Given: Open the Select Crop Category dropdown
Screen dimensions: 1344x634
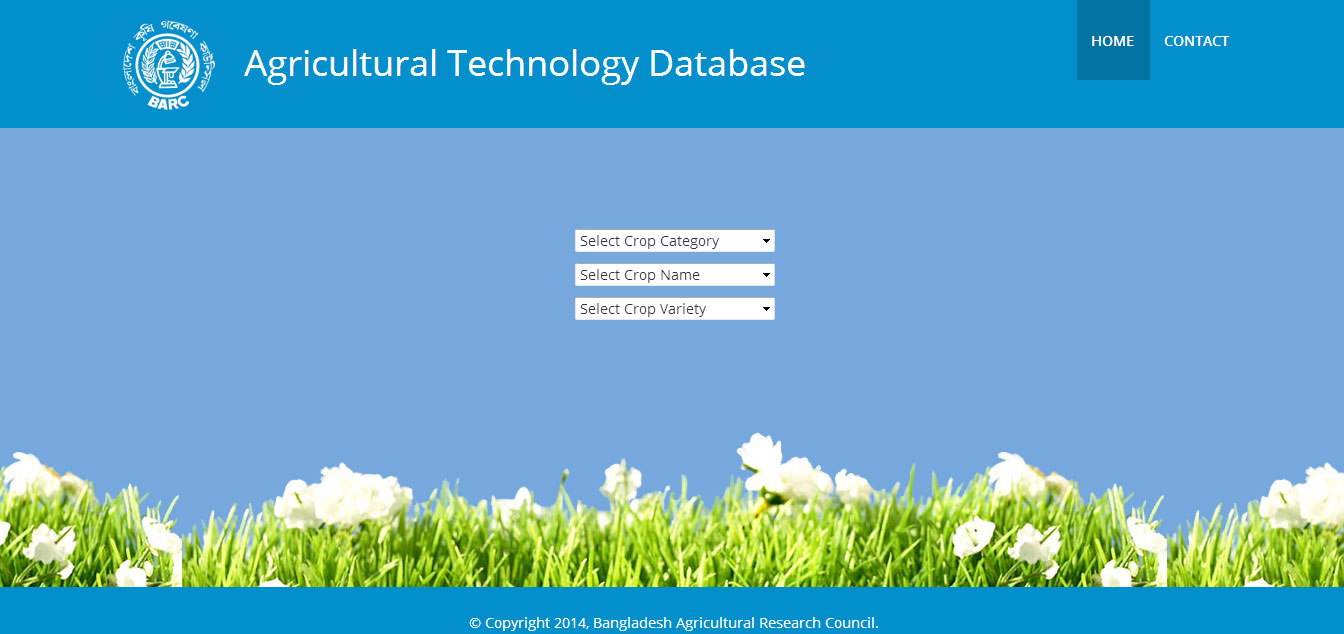Looking at the screenshot, I should tap(674, 241).
